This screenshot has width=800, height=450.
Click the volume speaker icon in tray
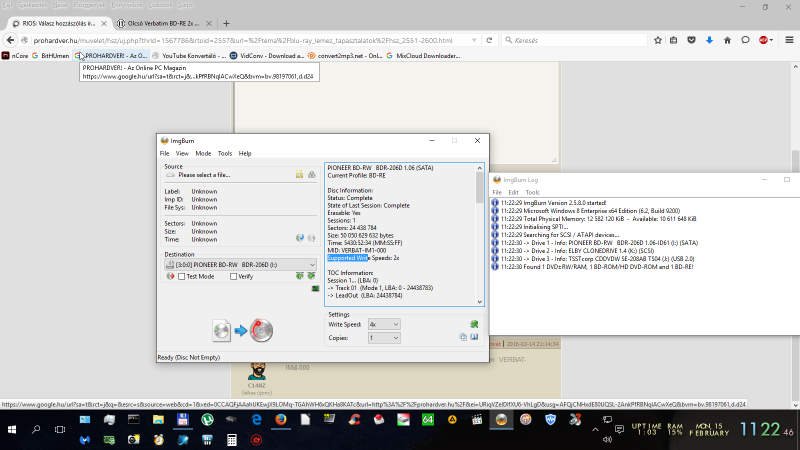(607, 440)
